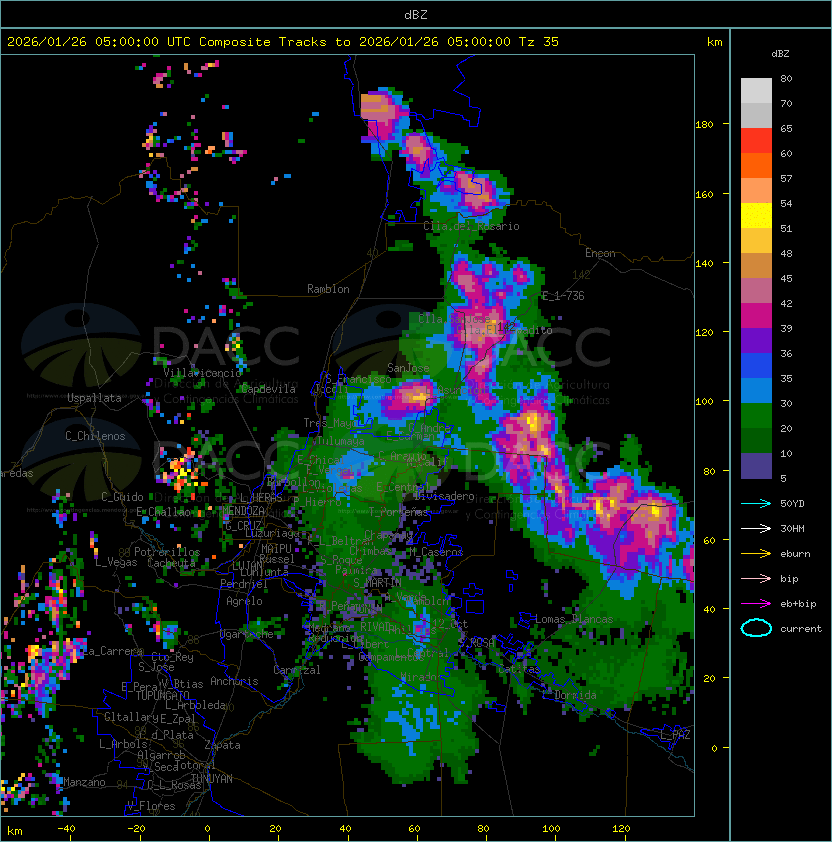Click the magenta eb+bip arrow symbol

click(756, 604)
